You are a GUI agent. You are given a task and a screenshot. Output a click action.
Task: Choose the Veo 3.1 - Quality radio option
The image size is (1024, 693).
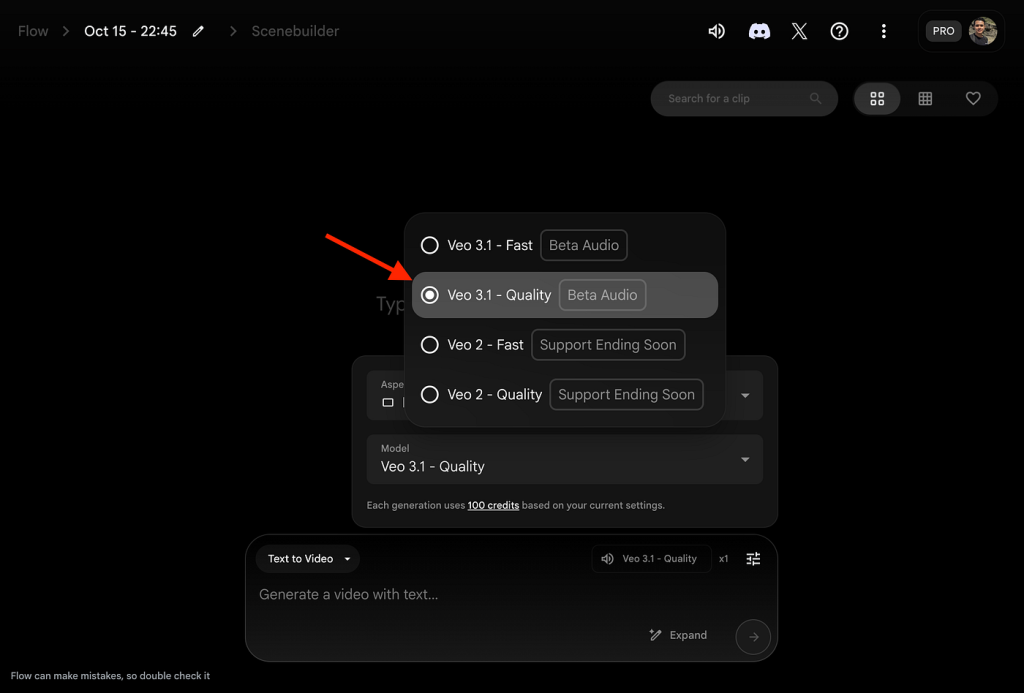point(430,295)
